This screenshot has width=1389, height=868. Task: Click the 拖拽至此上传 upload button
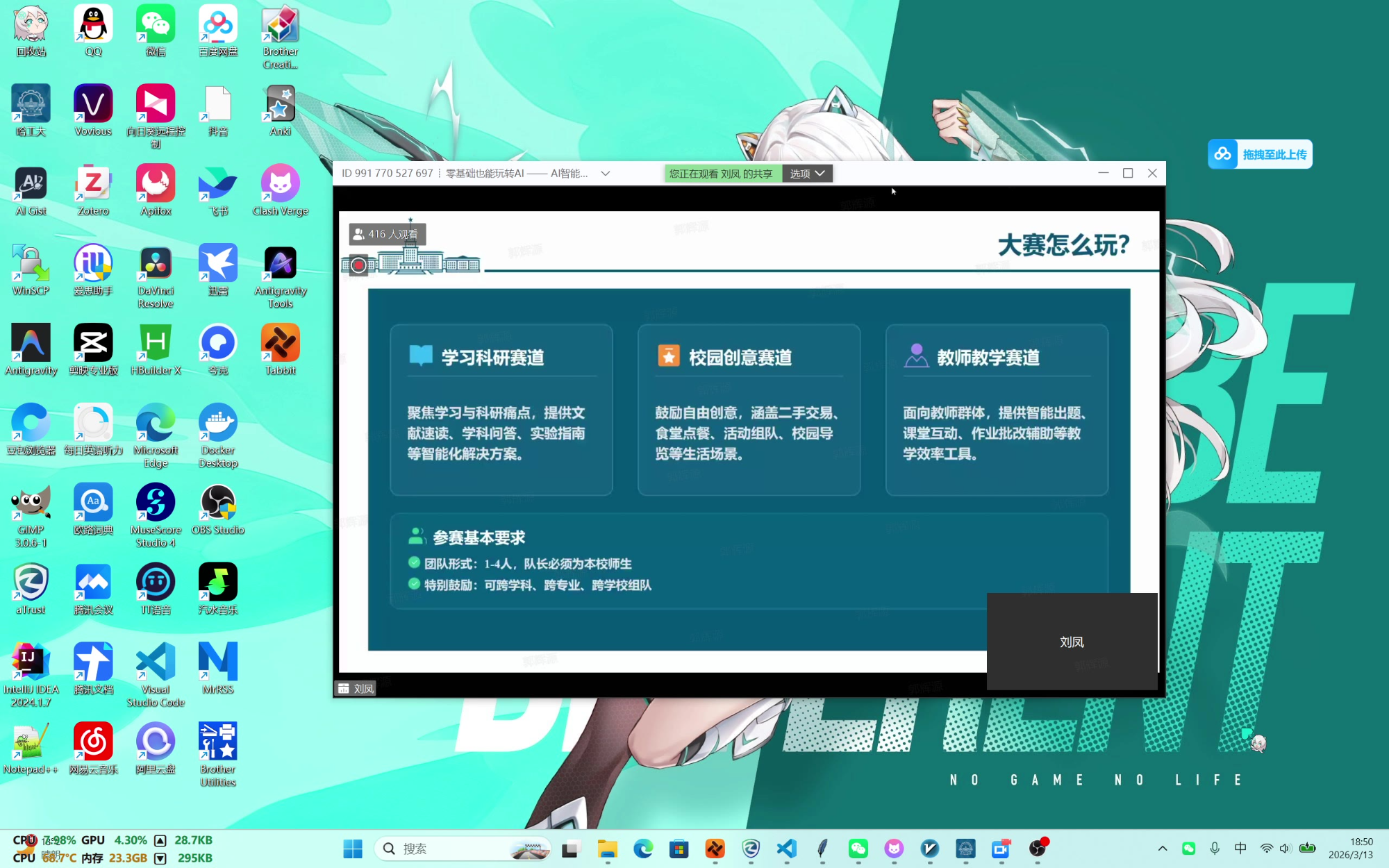tap(1260, 154)
